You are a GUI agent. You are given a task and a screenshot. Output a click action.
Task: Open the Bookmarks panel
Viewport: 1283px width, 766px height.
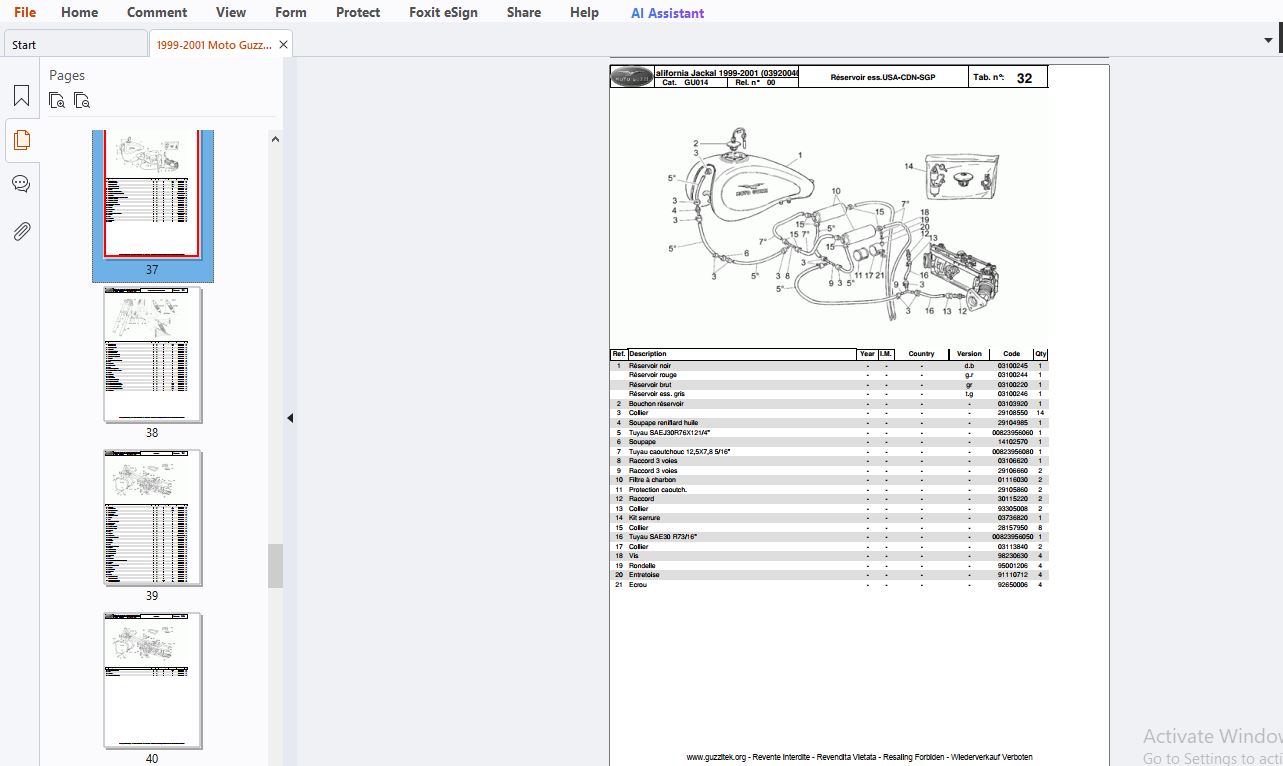21,96
